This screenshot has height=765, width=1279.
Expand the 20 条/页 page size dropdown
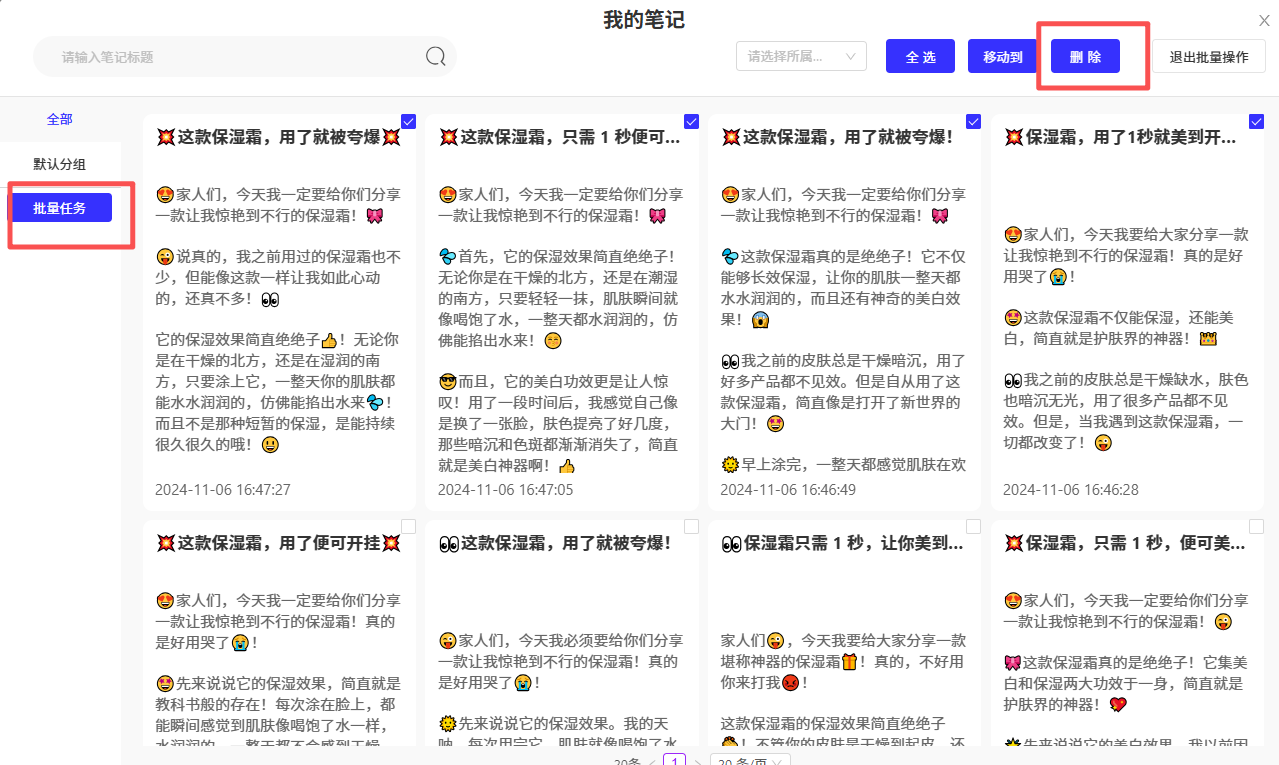point(750,762)
